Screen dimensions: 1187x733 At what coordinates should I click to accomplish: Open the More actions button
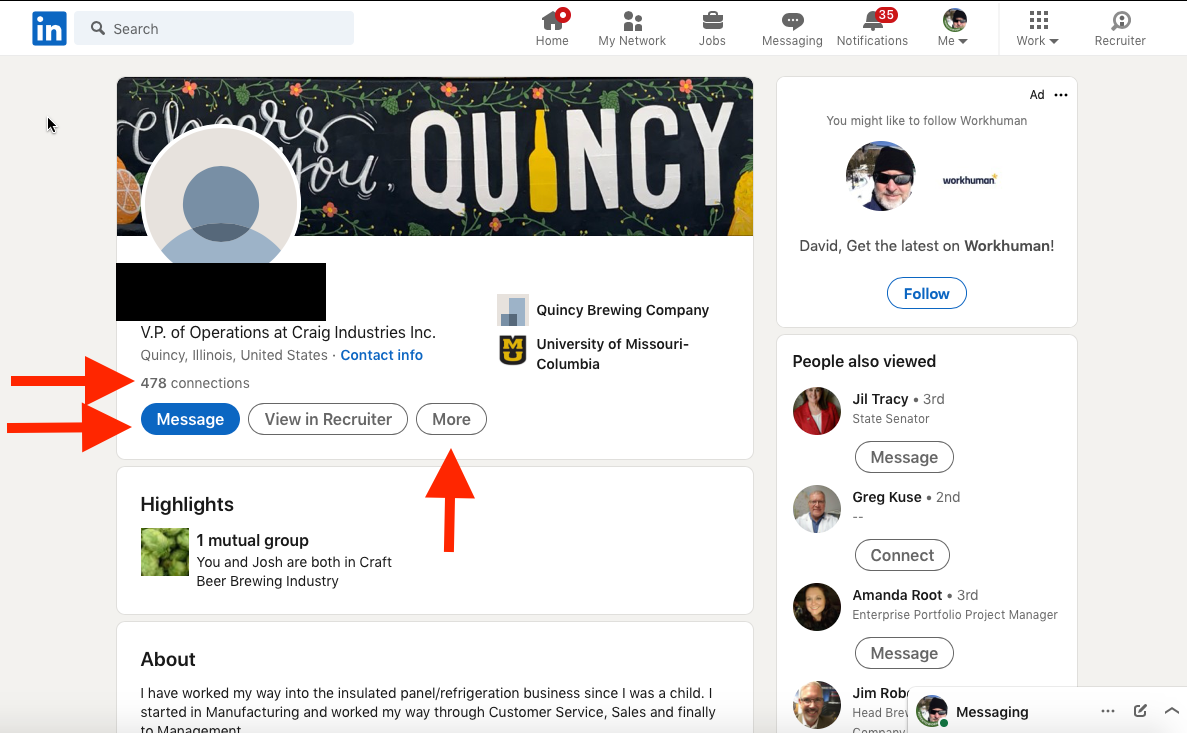click(451, 420)
